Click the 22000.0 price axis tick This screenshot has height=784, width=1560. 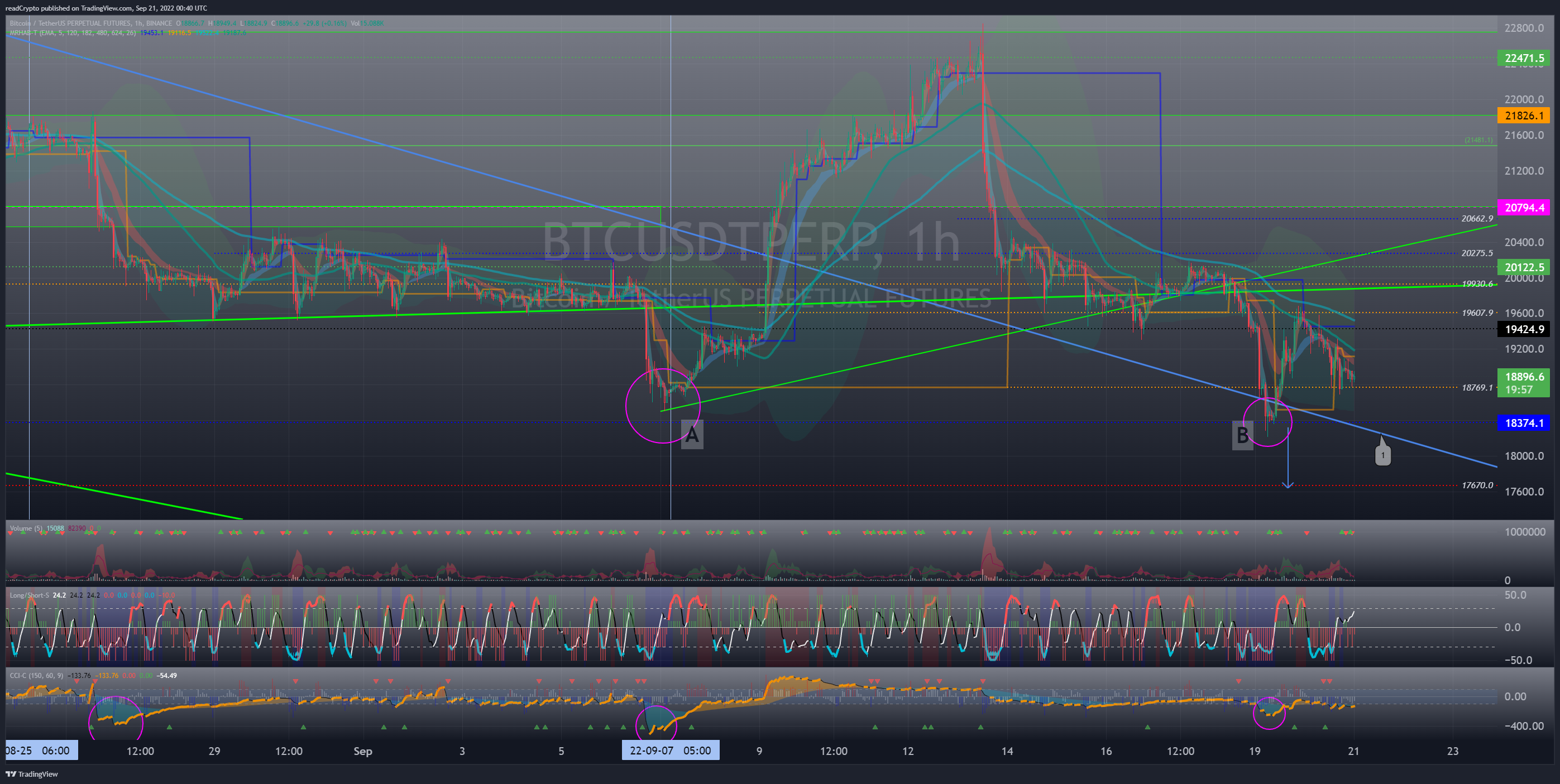click(x=1524, y=99)
